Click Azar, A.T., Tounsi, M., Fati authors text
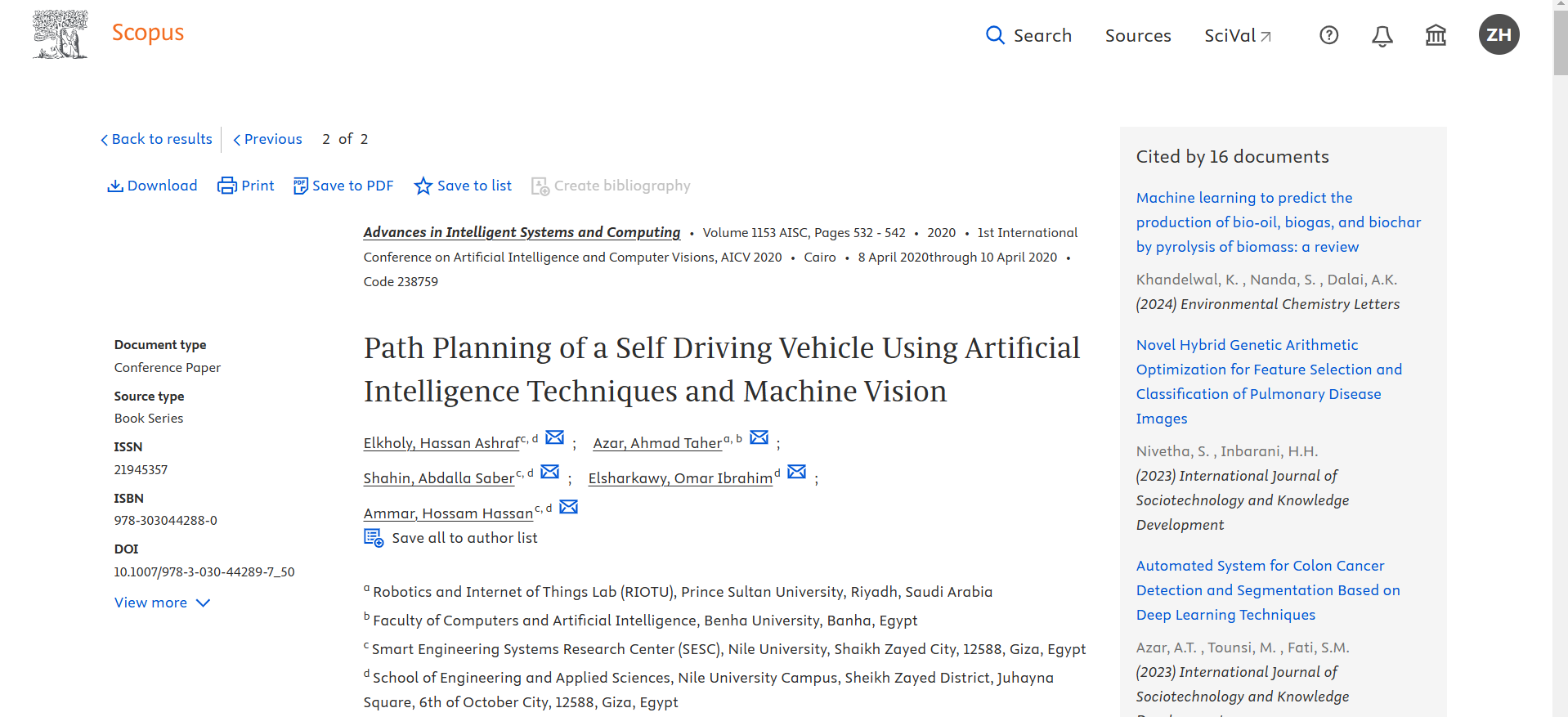Image resolution: width=1568 pixels, height=717 pixels. click(x=1243, y=648)
